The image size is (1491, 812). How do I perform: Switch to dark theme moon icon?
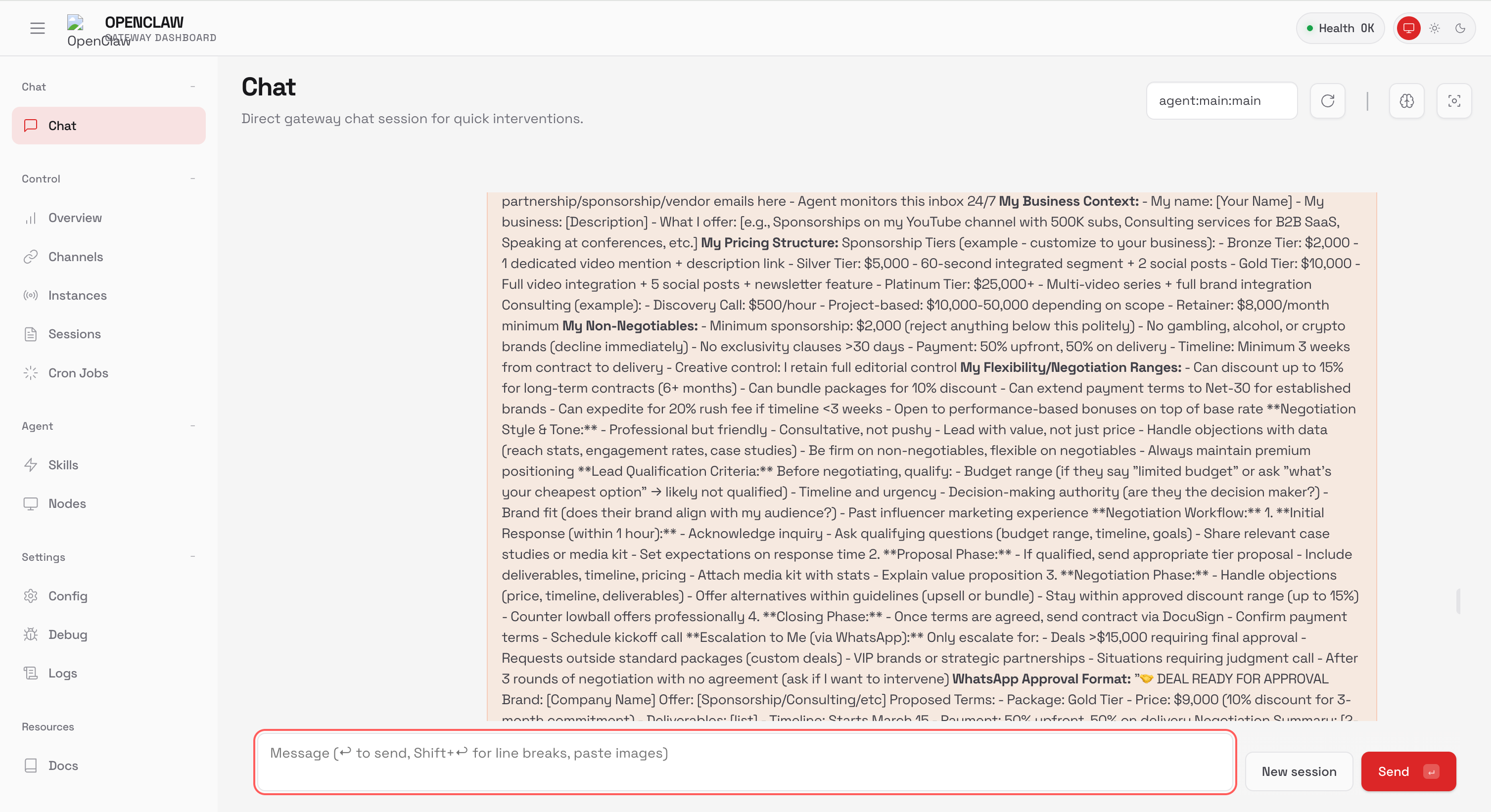(x=1460, y=28)
